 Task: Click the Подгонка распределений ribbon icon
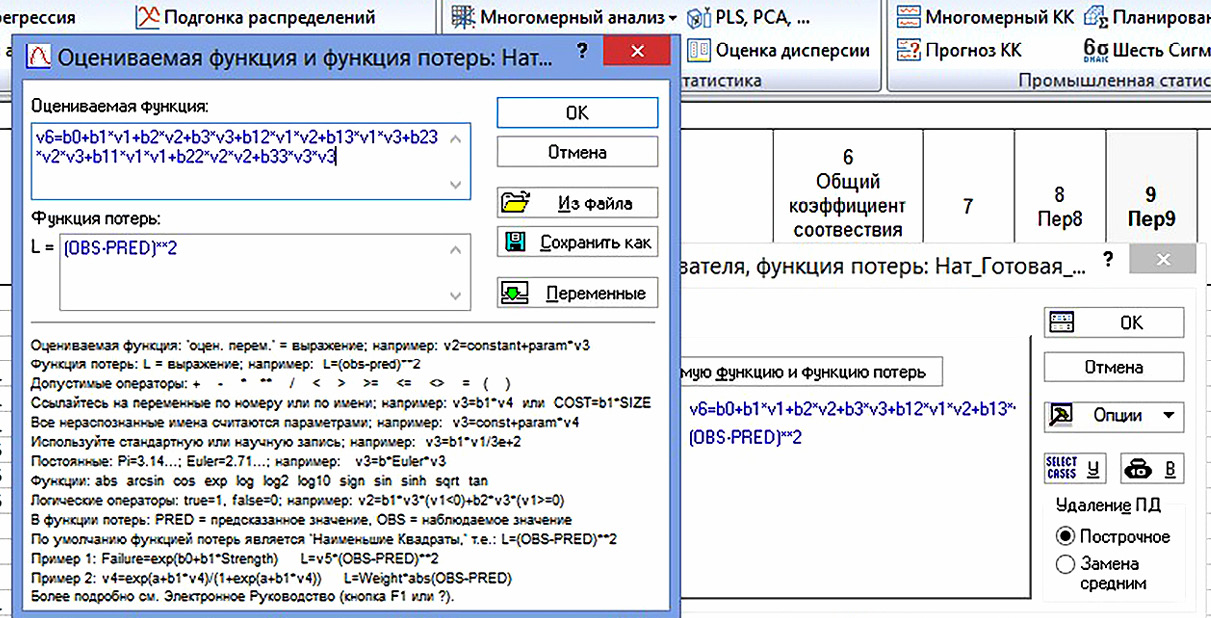click(148, 17)
